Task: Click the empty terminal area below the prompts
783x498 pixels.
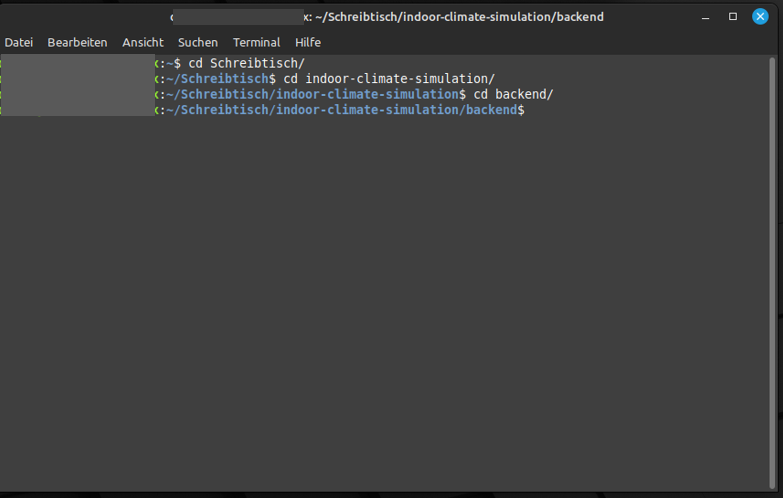Action: (x=390, y=300)
